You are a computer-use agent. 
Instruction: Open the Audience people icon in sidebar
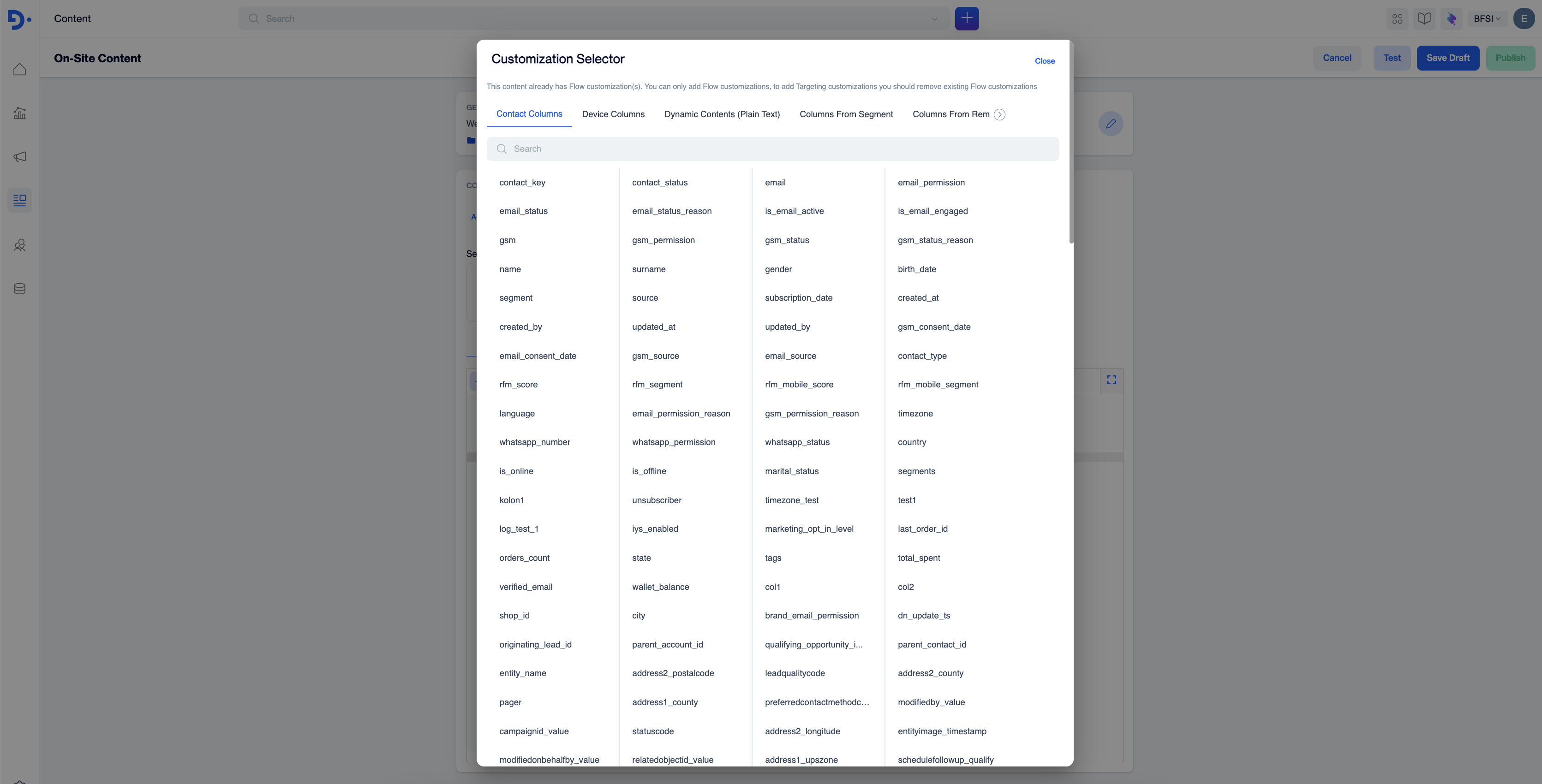click(20, 245)
